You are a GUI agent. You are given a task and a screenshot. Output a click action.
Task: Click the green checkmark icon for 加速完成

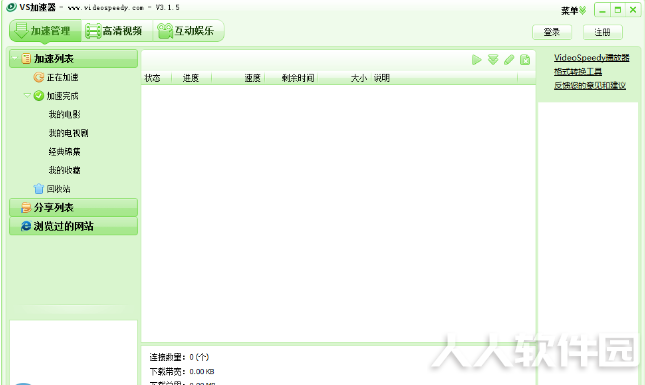coord(39,96)
